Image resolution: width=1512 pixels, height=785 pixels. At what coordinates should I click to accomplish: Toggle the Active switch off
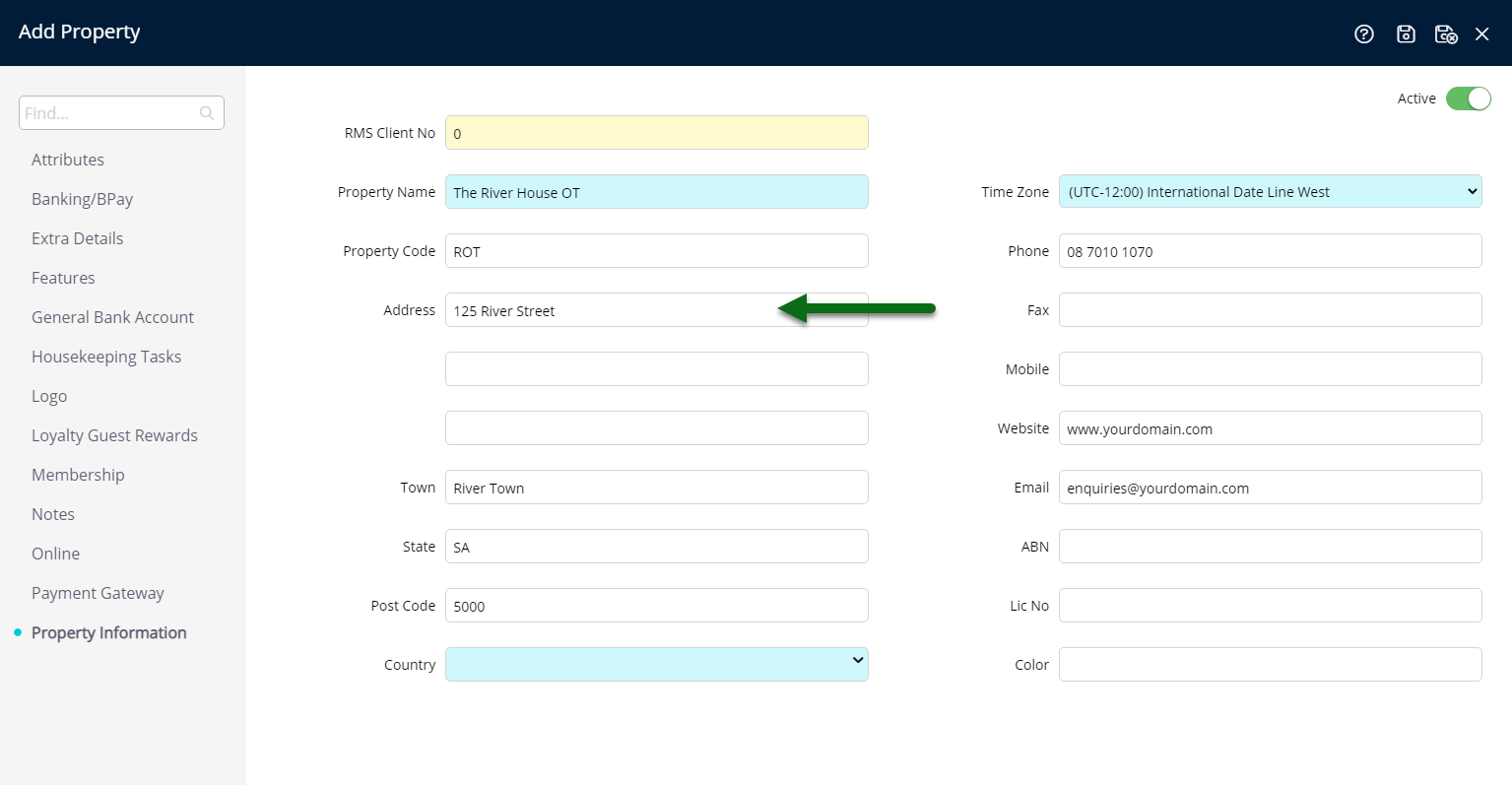coord(1468,98)
